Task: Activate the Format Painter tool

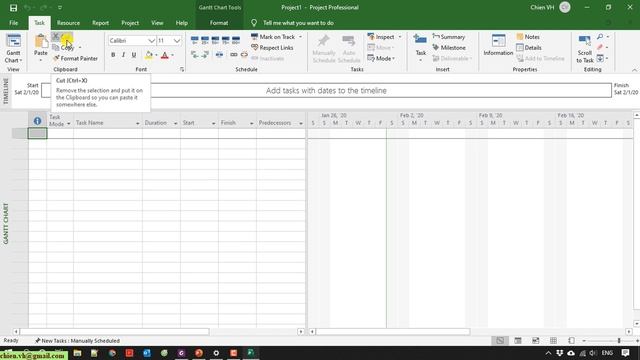Action: click(76, 58)
